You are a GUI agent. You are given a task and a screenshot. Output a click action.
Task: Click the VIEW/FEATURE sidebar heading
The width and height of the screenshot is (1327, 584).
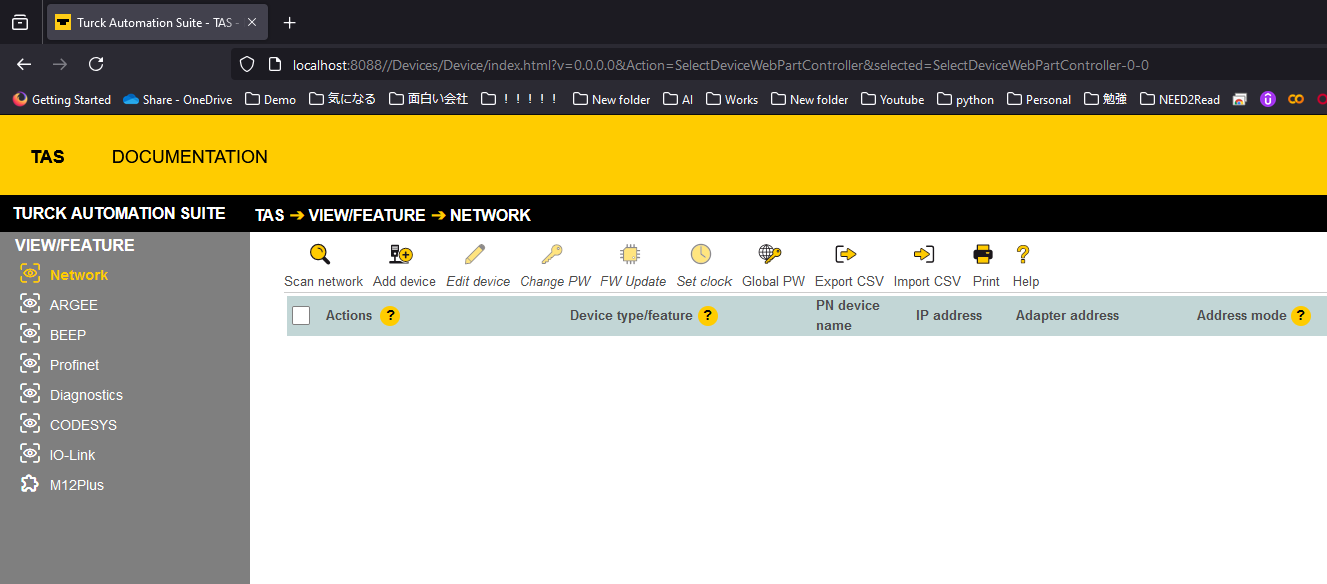point(75,245)
